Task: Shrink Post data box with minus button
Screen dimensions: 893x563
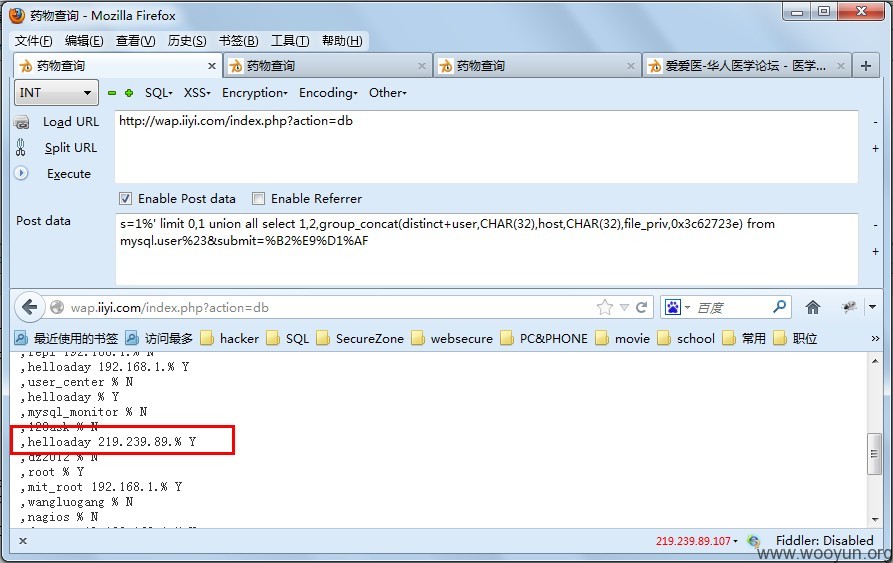Action: [x=875, y=225]
